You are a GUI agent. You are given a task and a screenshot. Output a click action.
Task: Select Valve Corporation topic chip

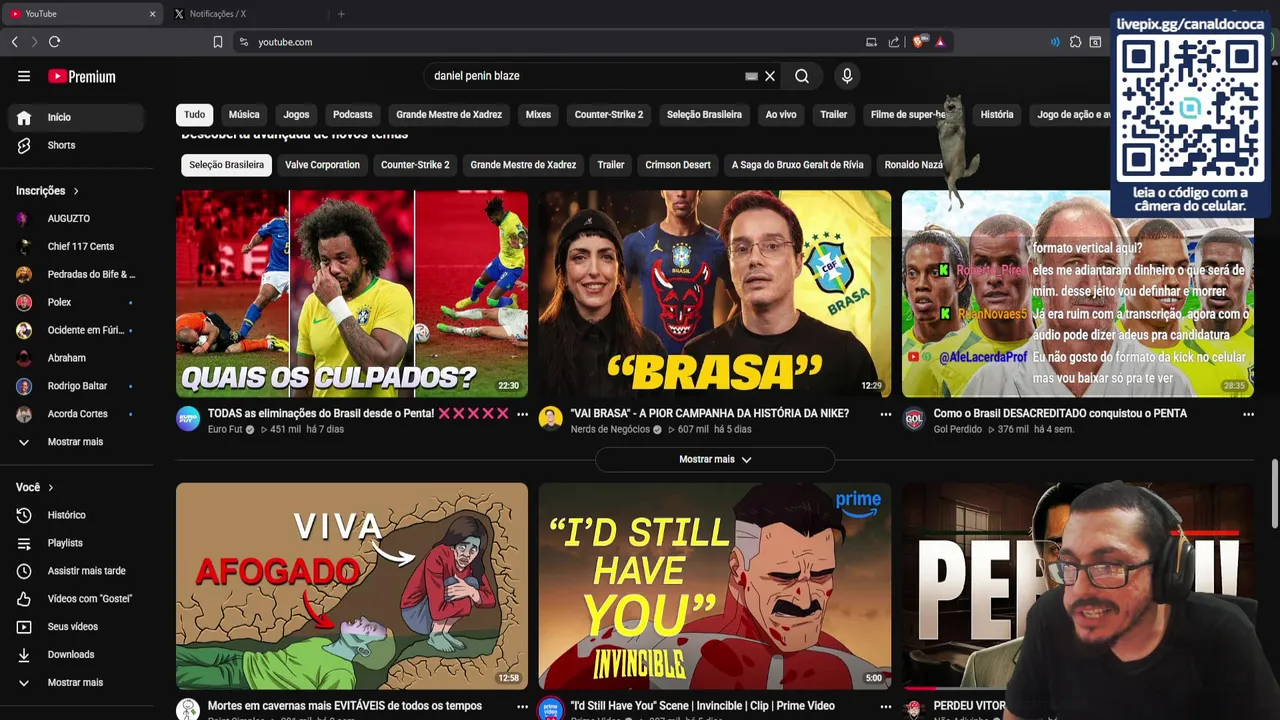(322, 165)
